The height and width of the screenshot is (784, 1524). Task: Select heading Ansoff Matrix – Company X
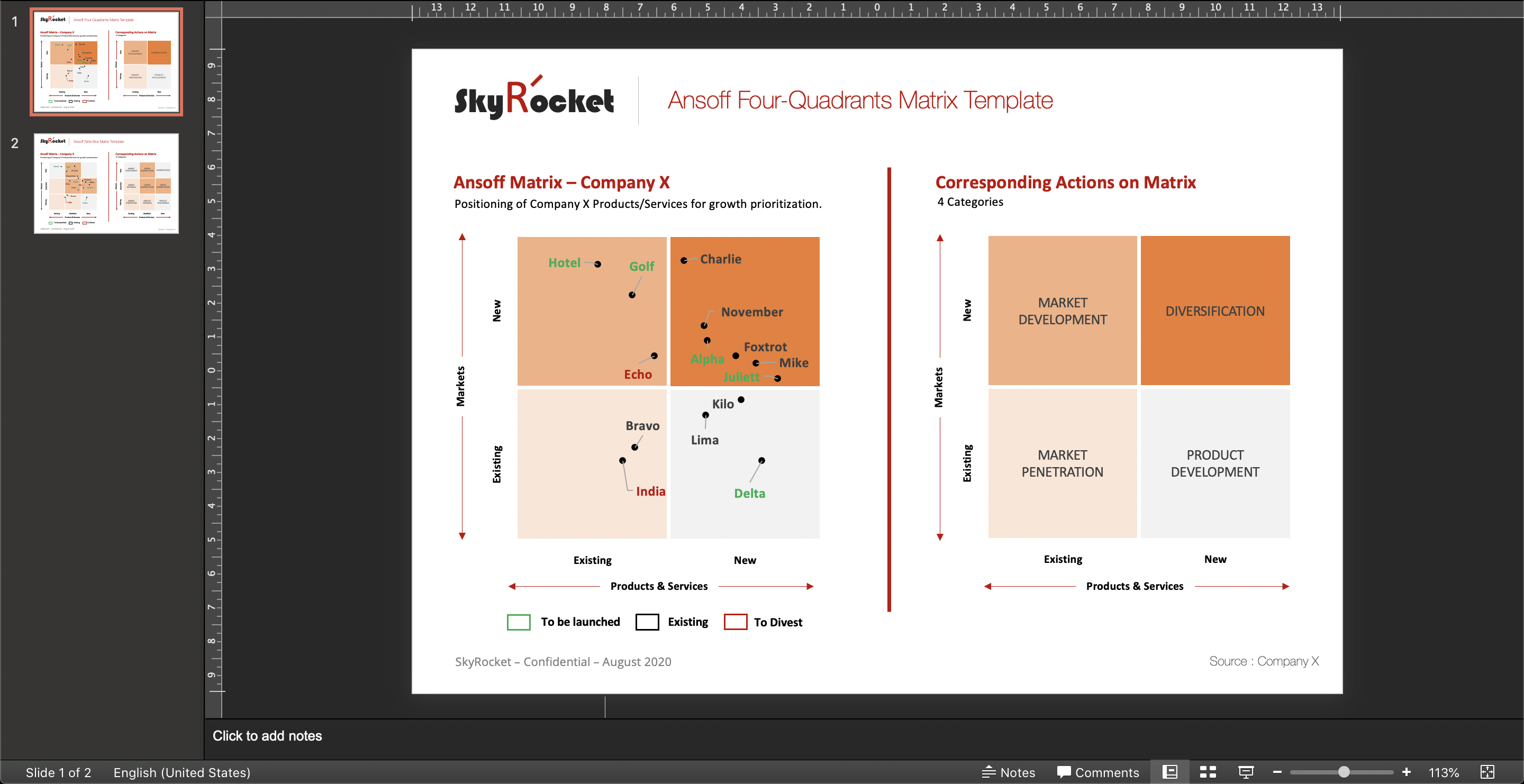click(561, 182)
